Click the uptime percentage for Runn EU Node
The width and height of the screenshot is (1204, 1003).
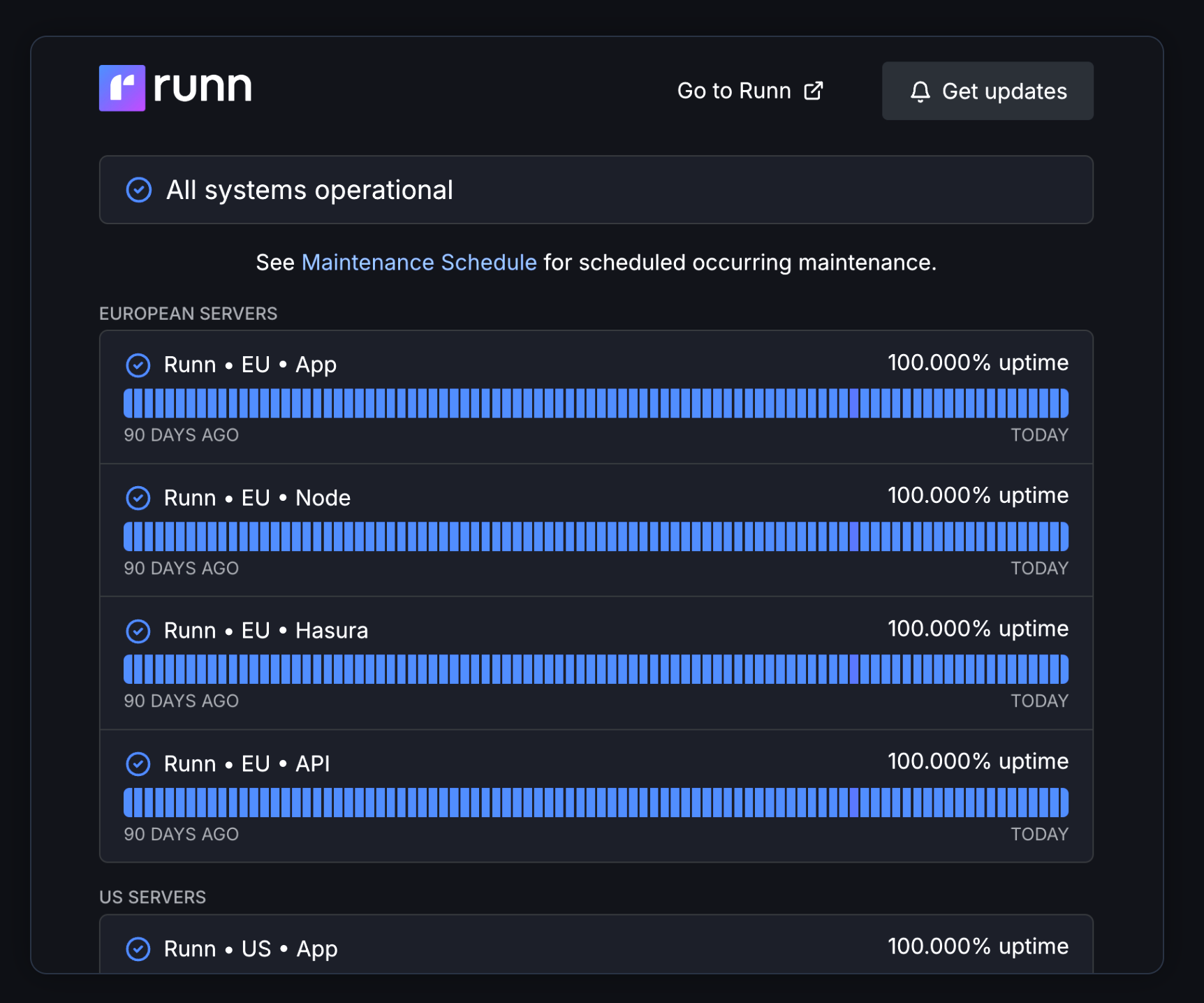click(978, 495)
